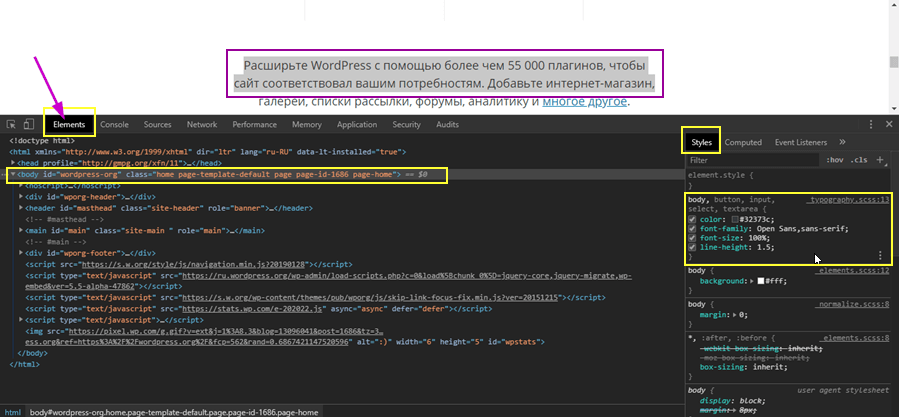This screenshot has width=899, height=417.
Task: Switch to the Styles pane tab
Action: (x=701, y=142)
